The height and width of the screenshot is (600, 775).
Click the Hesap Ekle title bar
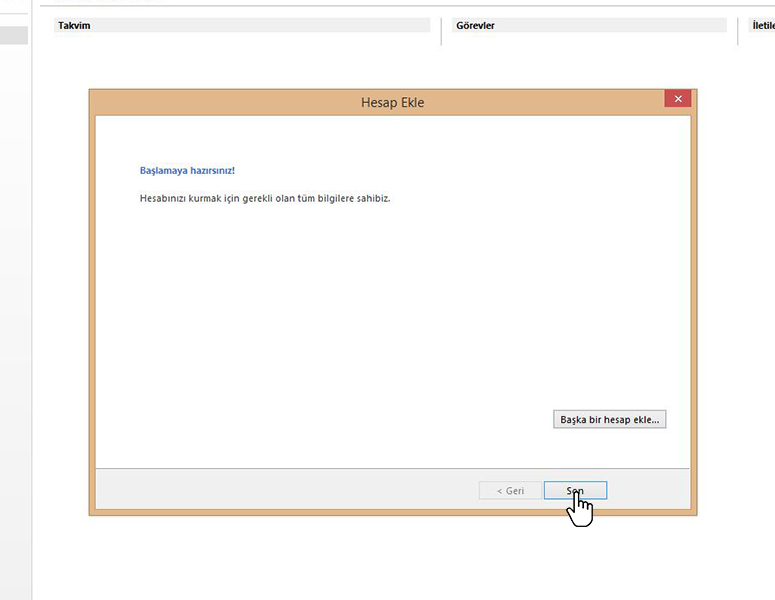[x=392, y=102]
